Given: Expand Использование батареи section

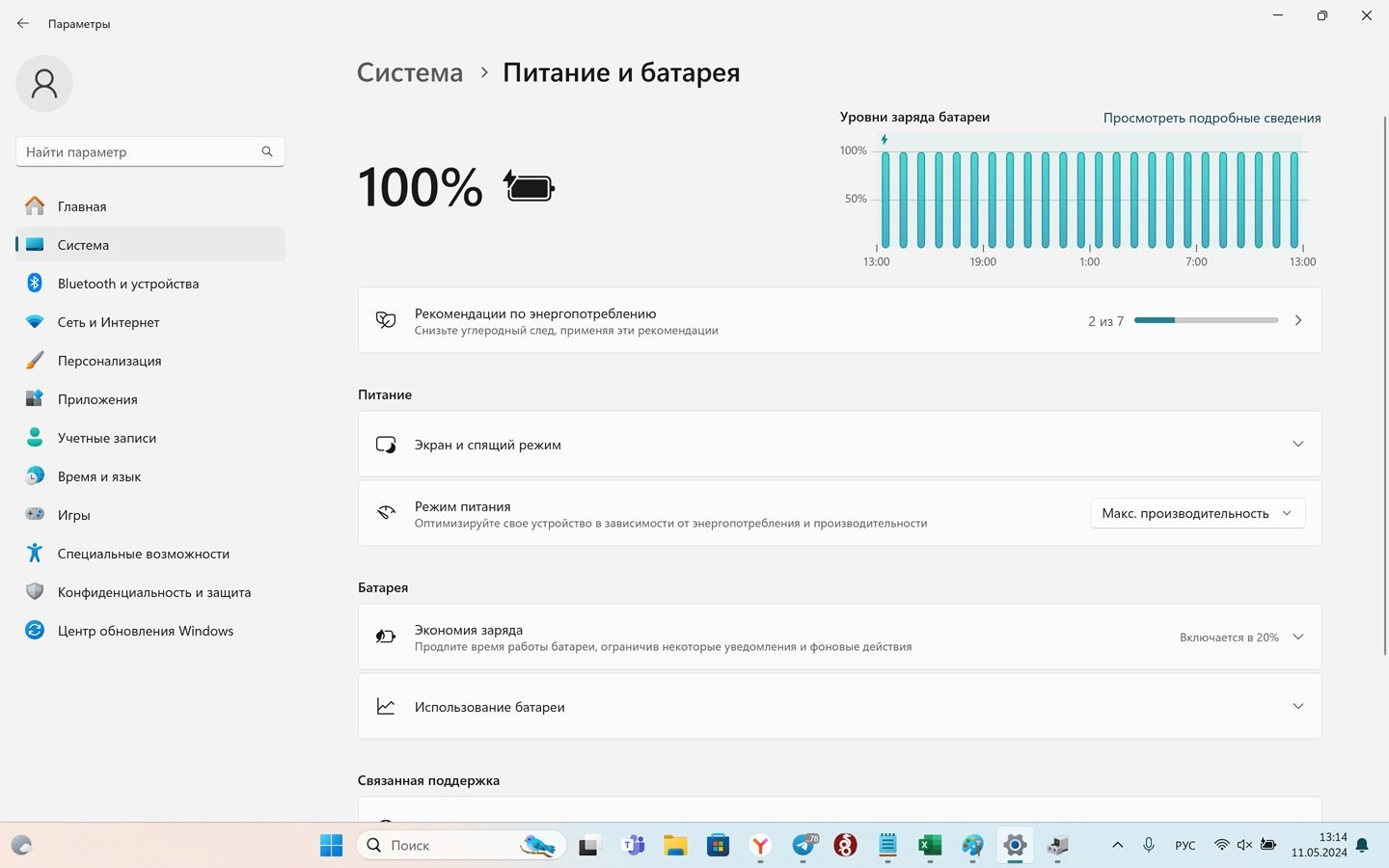Looking at the screenshot, I should (839, 706).
